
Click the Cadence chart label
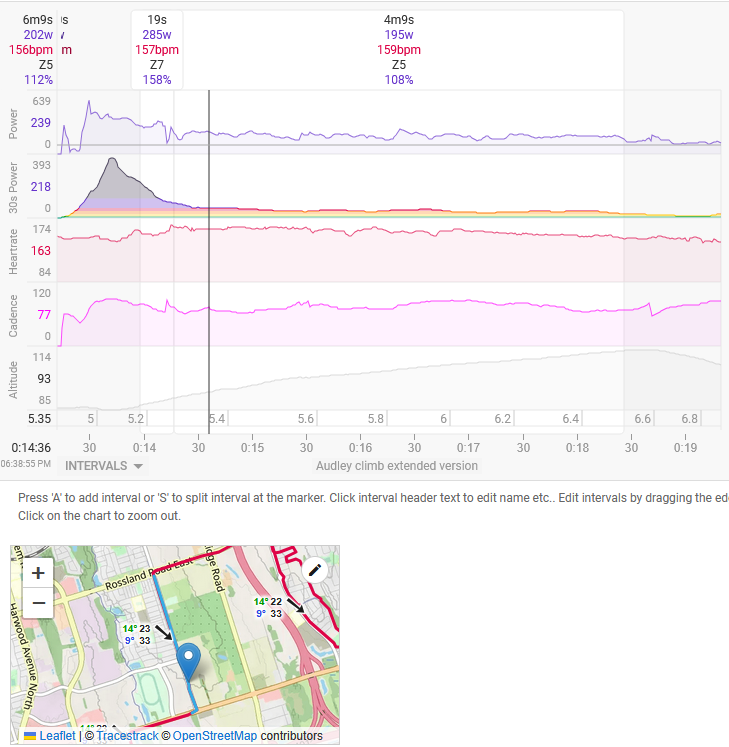[x=13, y=316]
